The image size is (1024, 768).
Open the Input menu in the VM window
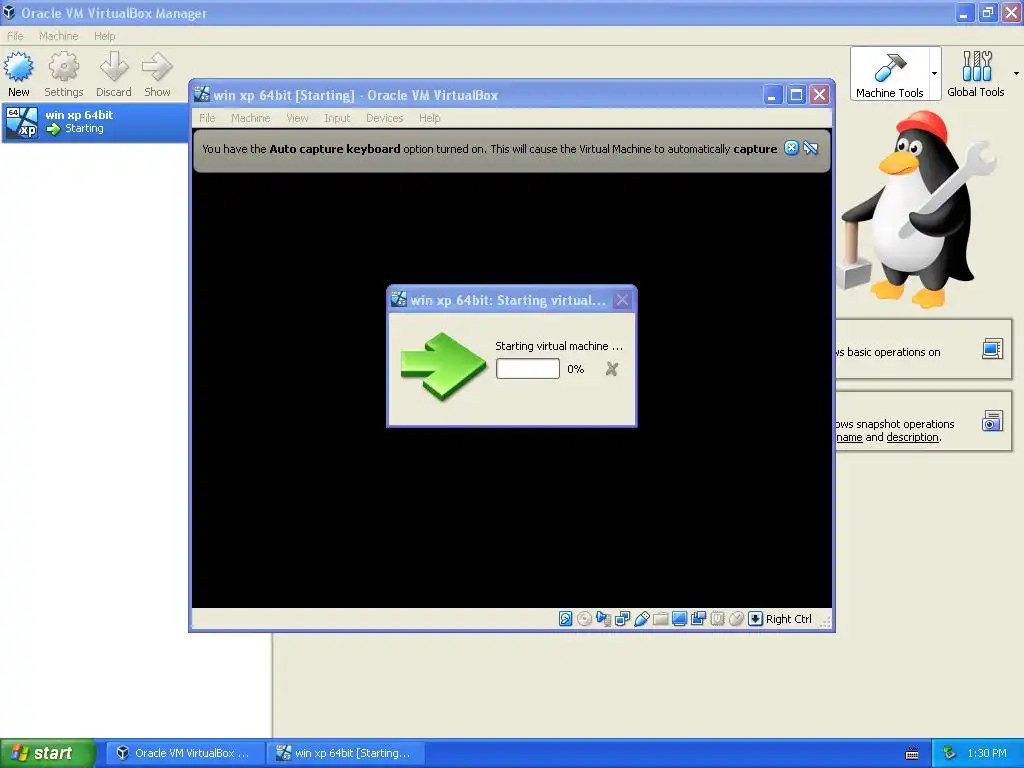coord(337,118)
